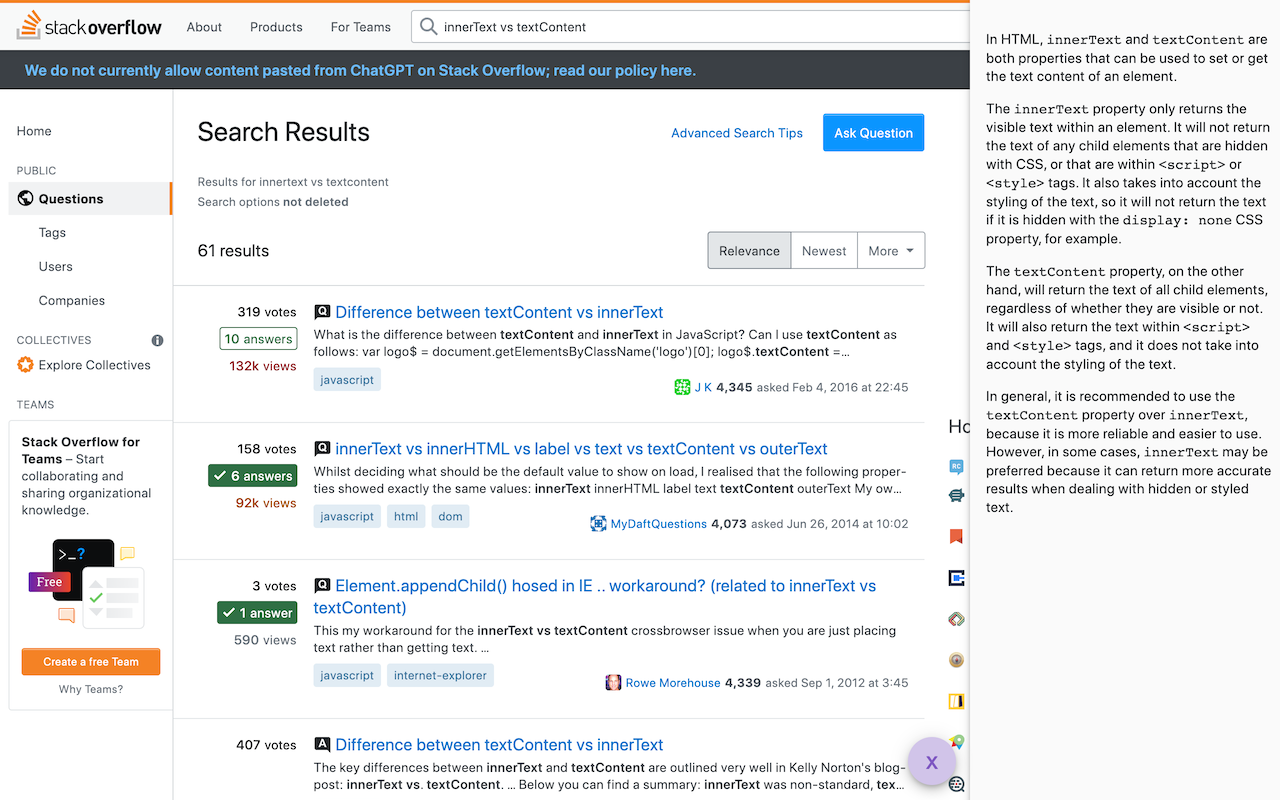
Task: Click javascript tag beside html tag
Action: pos(347,517)
